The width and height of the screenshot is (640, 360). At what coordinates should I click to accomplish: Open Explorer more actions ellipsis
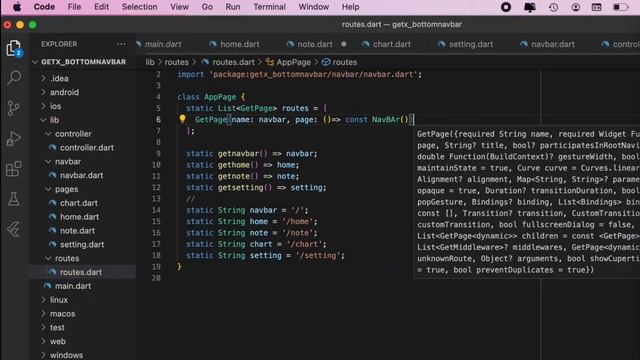[121, 44]
